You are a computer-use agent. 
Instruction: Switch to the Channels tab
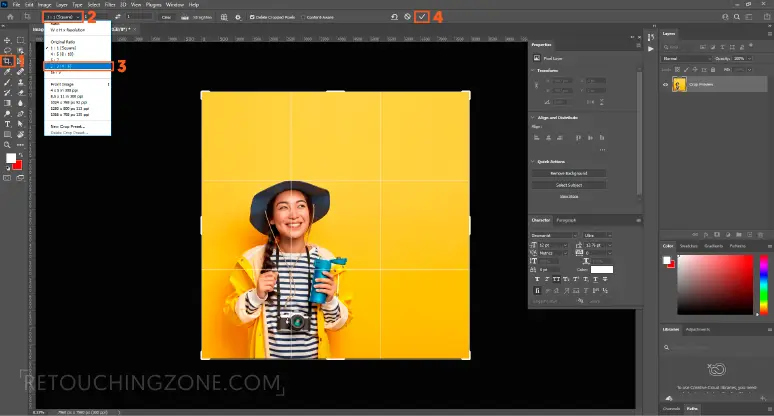671,409
